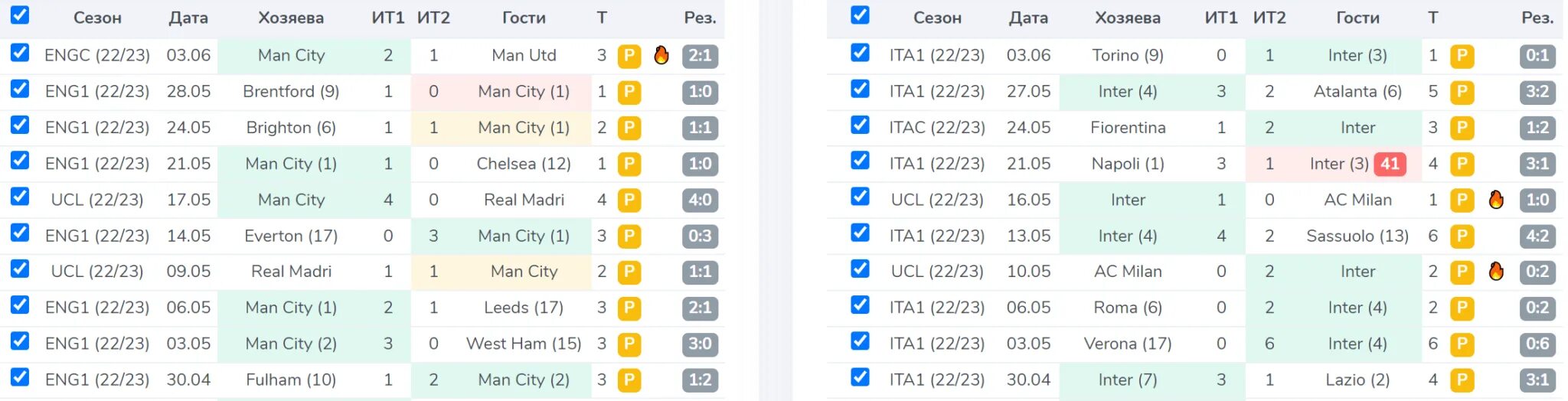Click the Sassuolo (13) team name
Viewport: 1568px width, 401px height.
point(1357,236)
